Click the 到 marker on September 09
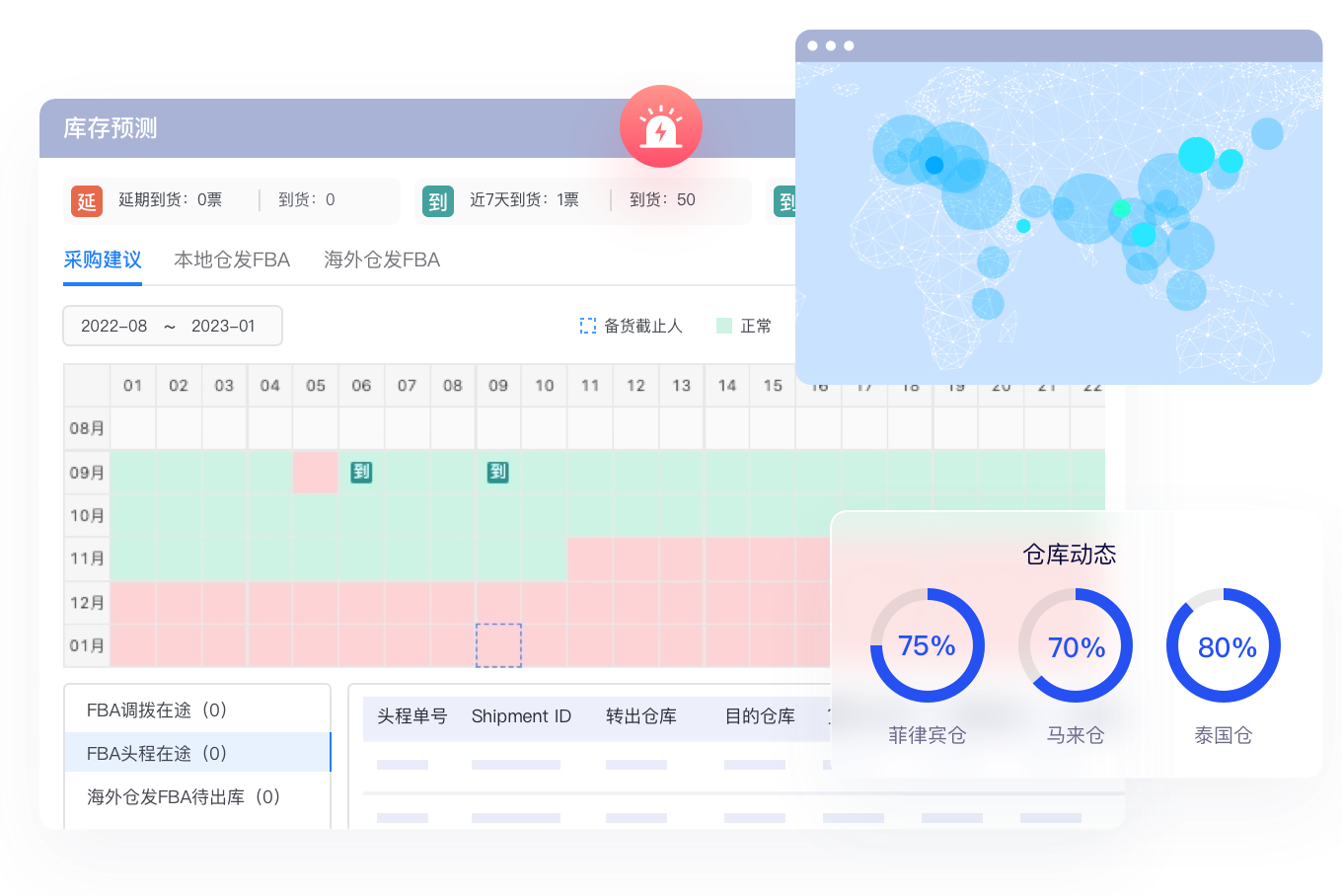The width and height of the screenshot is (1342, 896). click(498, 472)
